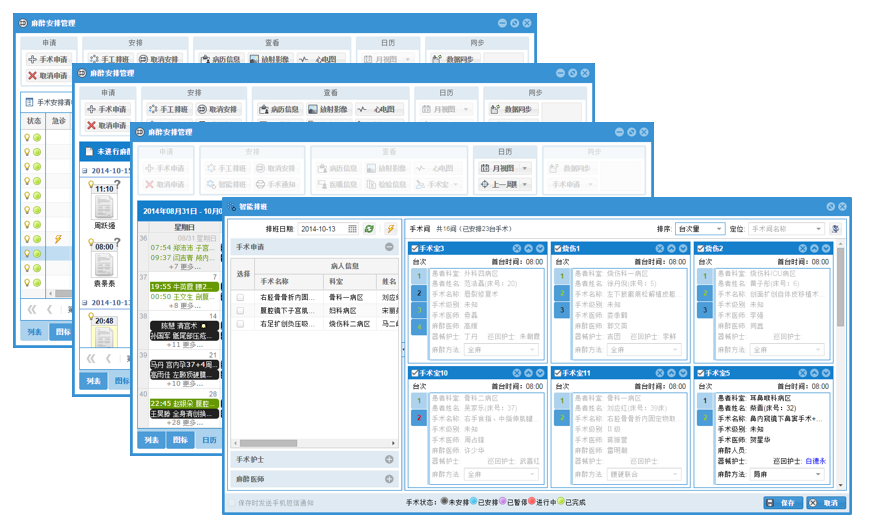Expand the 手术护士 panel
The image size is (886, 516).
click(389, 459)
